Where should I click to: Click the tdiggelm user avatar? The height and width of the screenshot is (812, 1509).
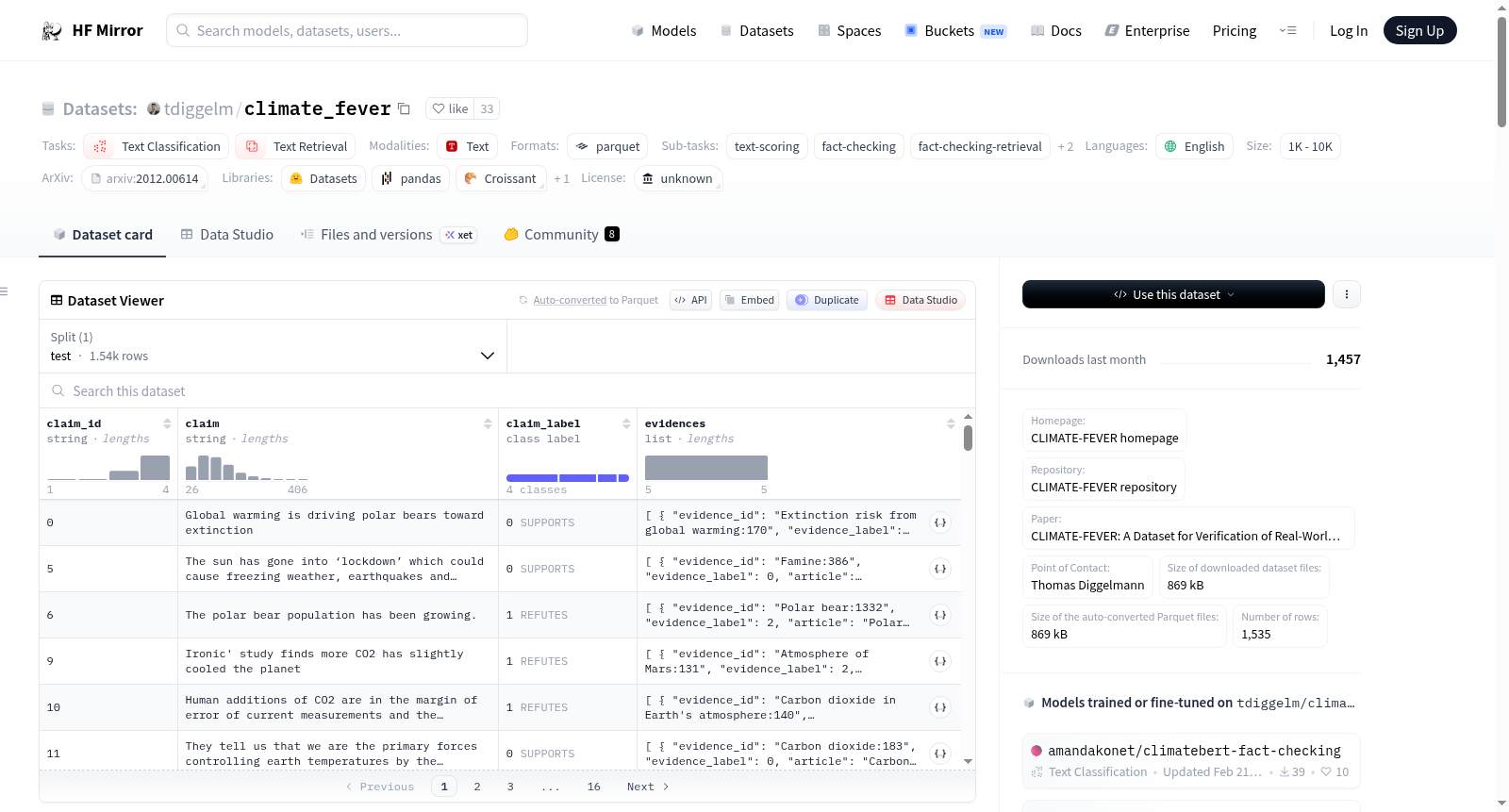(154, 108)
